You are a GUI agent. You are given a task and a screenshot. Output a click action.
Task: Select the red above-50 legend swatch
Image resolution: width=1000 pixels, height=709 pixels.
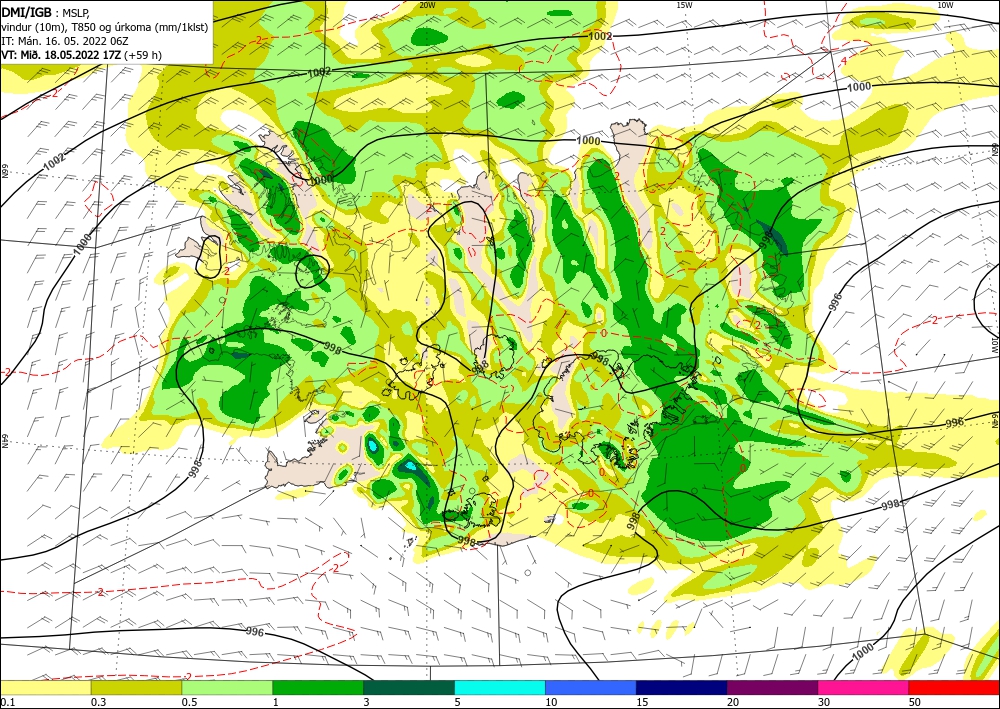point(954,688)
